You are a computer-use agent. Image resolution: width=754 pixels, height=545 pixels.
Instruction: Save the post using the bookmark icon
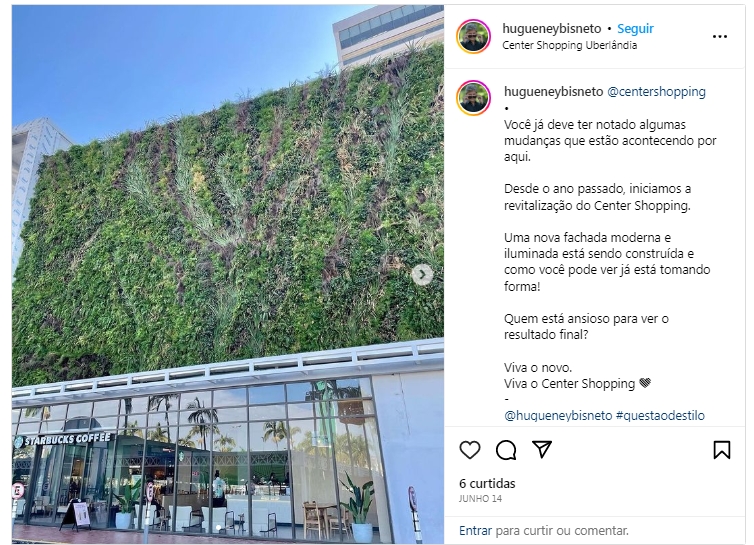[x=722, y=450]
